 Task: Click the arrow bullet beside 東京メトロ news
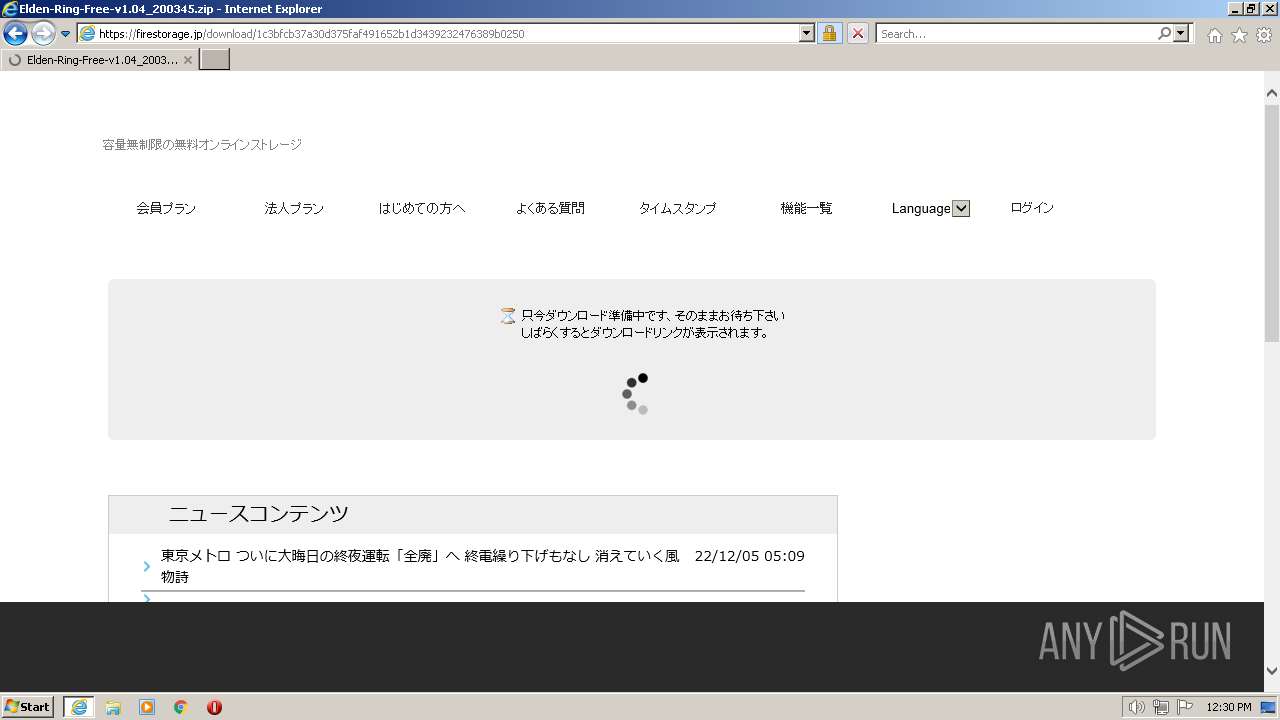147,567
